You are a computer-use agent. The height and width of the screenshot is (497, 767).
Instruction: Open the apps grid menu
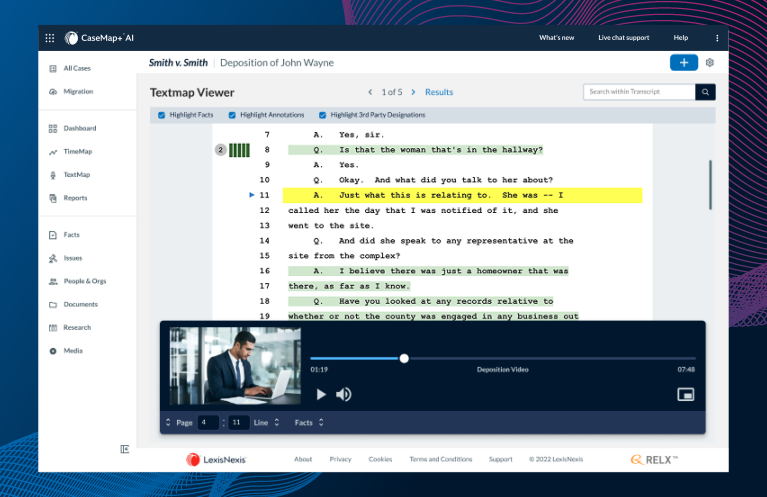coord(50,38)
